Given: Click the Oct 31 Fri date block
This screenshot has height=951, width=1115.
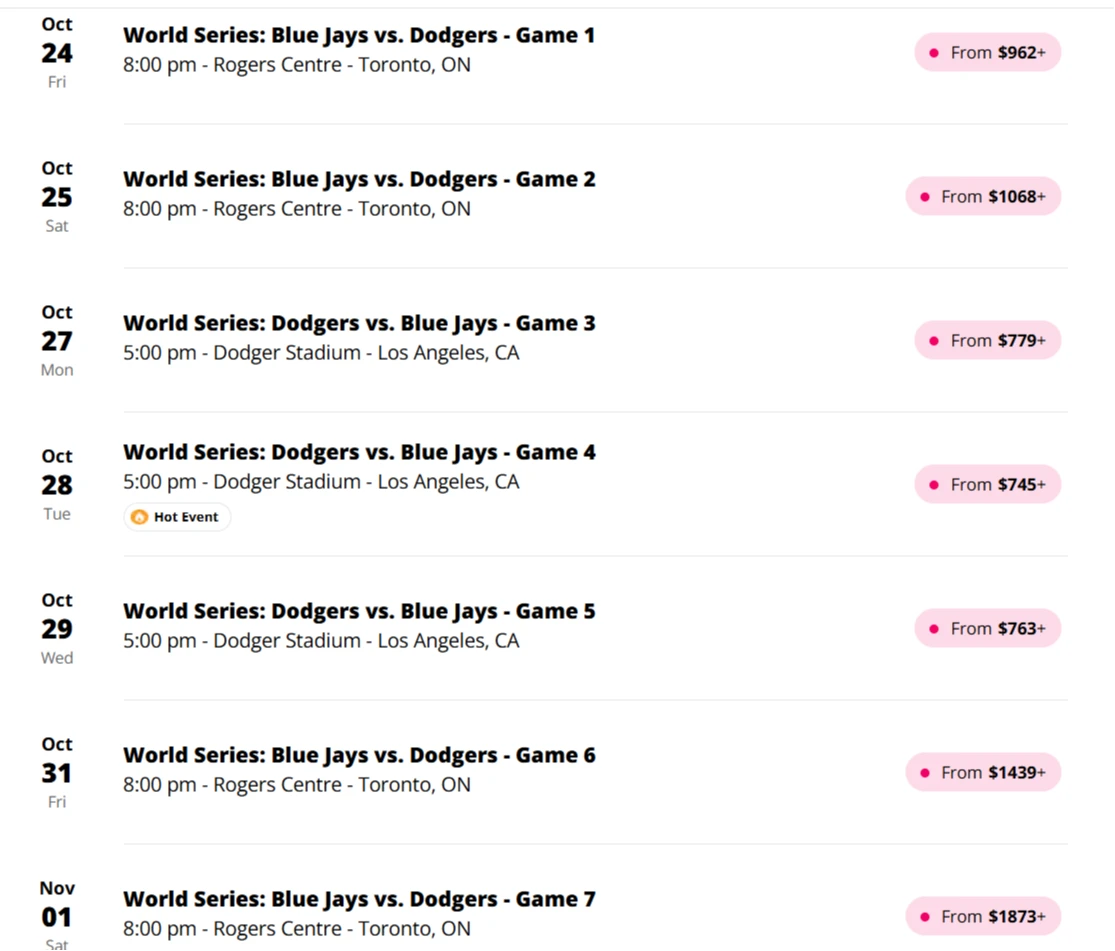Looking at the screenshot, I should [57, 773].
